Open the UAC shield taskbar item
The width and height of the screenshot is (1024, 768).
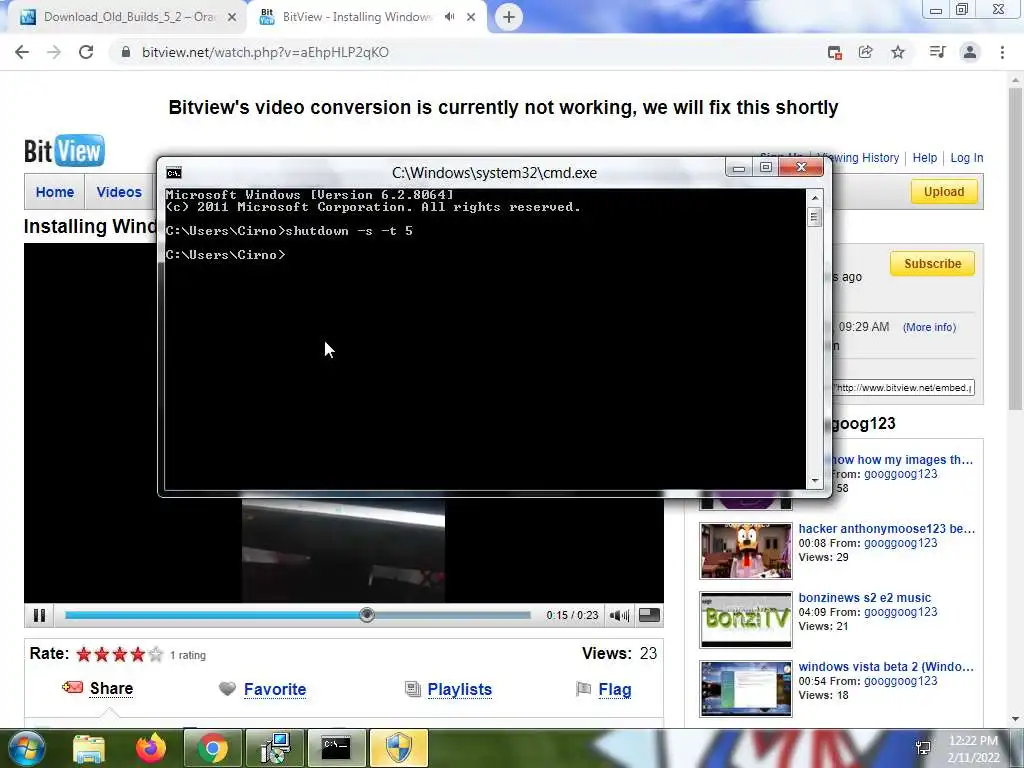[398, 748]
